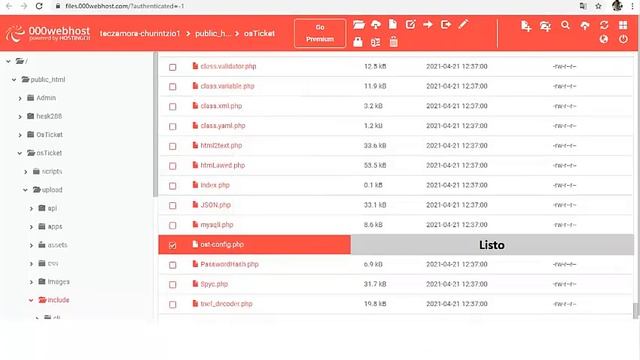Reload the page with browser refresh icon
Image resolution: width=640 pixels, height=360 pixels.
[x=39, y=6]
